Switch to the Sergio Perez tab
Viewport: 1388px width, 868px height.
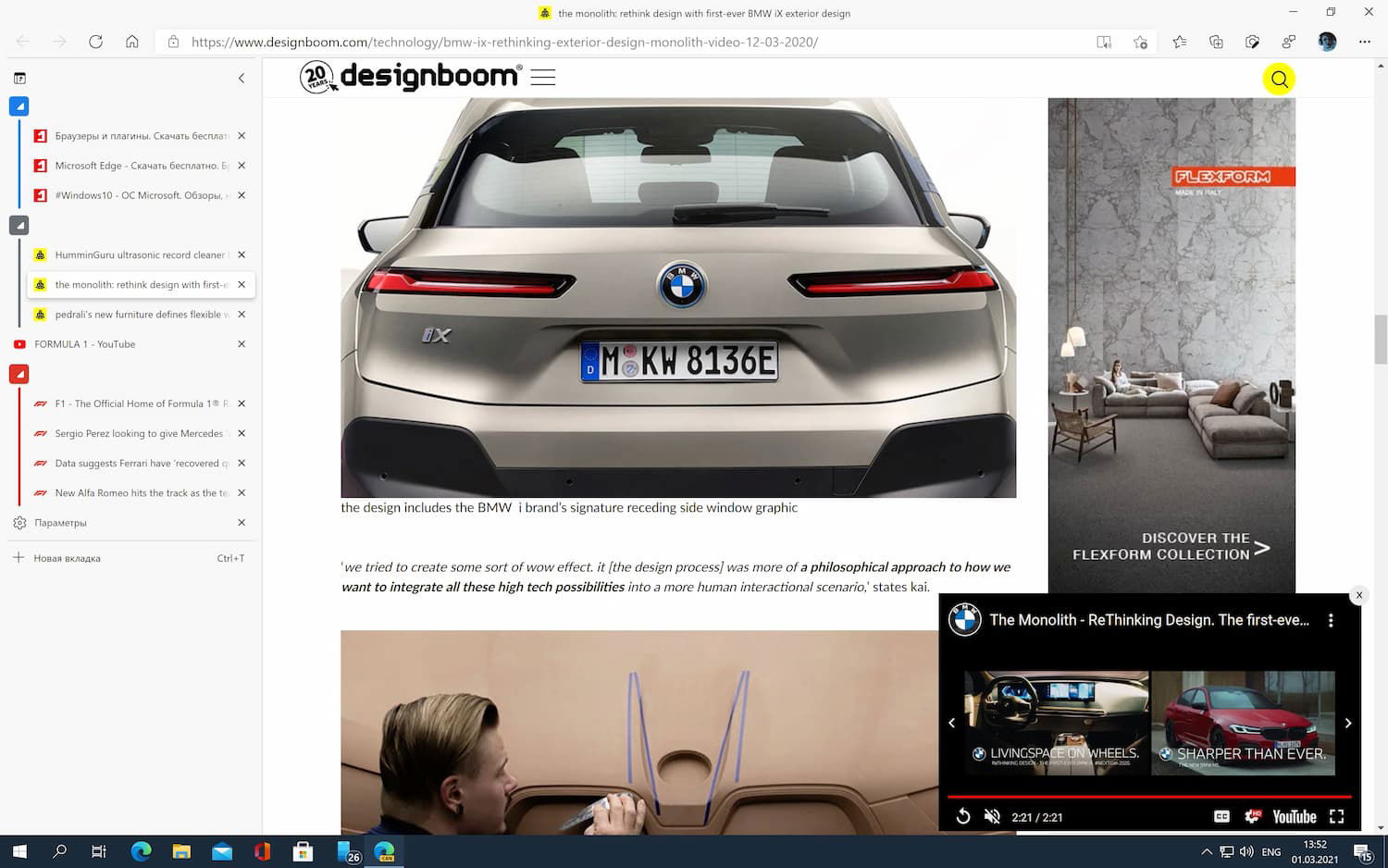click(141, 433)
